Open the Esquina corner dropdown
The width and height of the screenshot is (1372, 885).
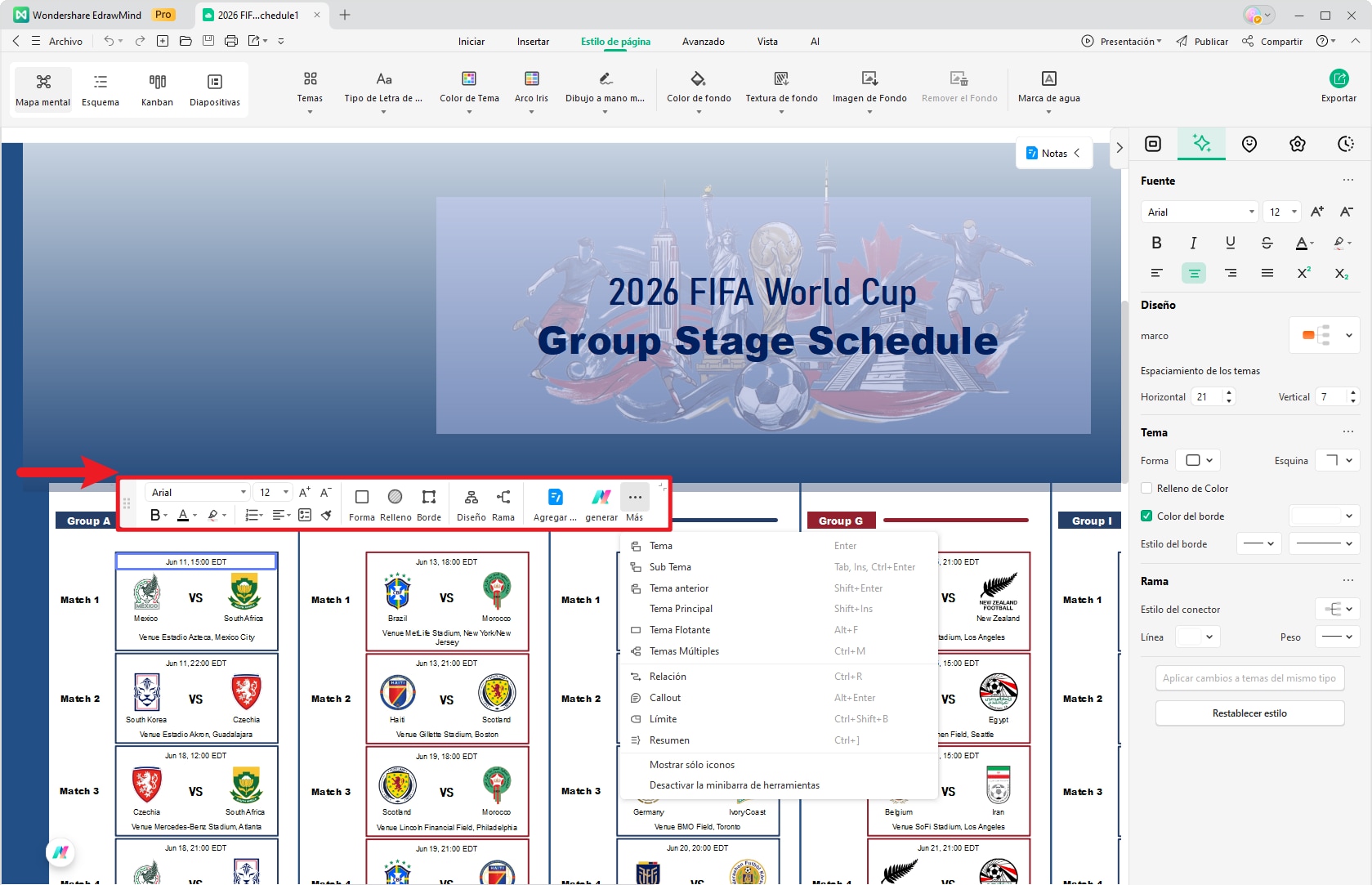[x=1337, y=461]
